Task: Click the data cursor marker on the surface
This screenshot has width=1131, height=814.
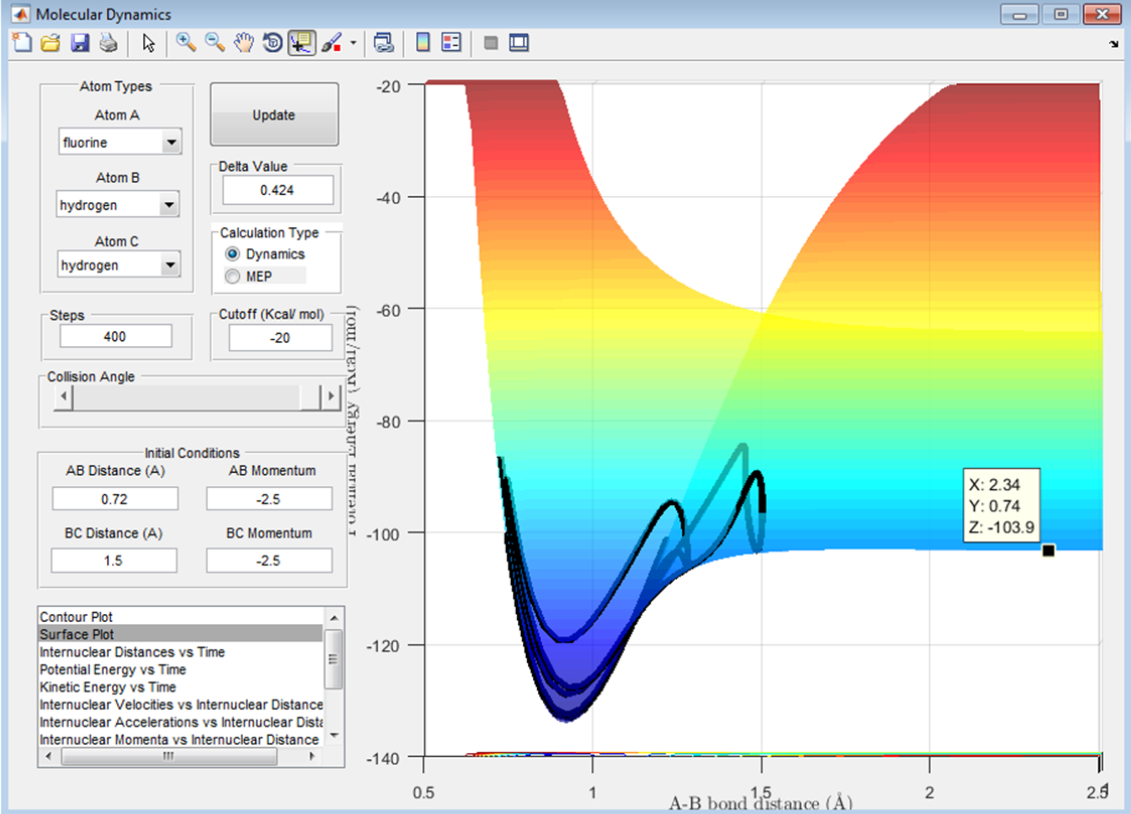Action: pos(1049,551)
